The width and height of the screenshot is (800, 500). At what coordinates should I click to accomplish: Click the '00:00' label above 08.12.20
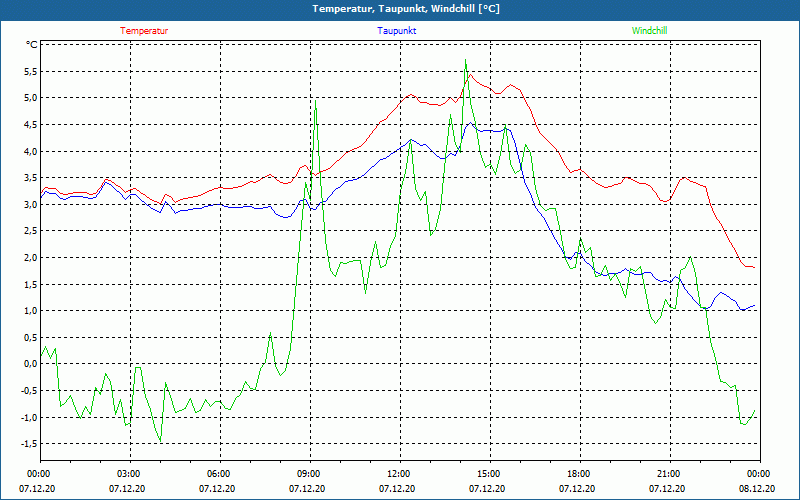point(760,474)
